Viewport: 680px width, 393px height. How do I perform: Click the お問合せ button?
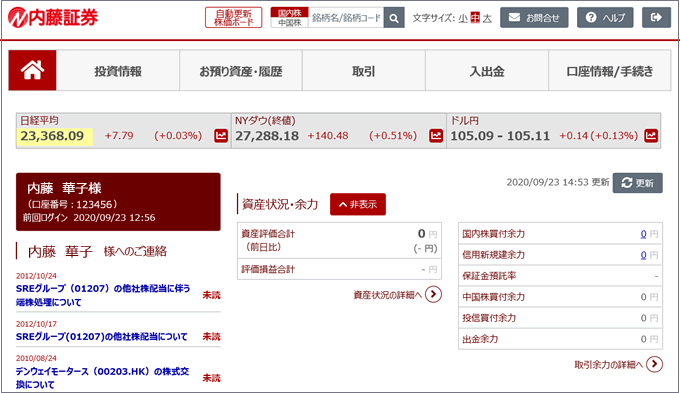click(534, 17)
